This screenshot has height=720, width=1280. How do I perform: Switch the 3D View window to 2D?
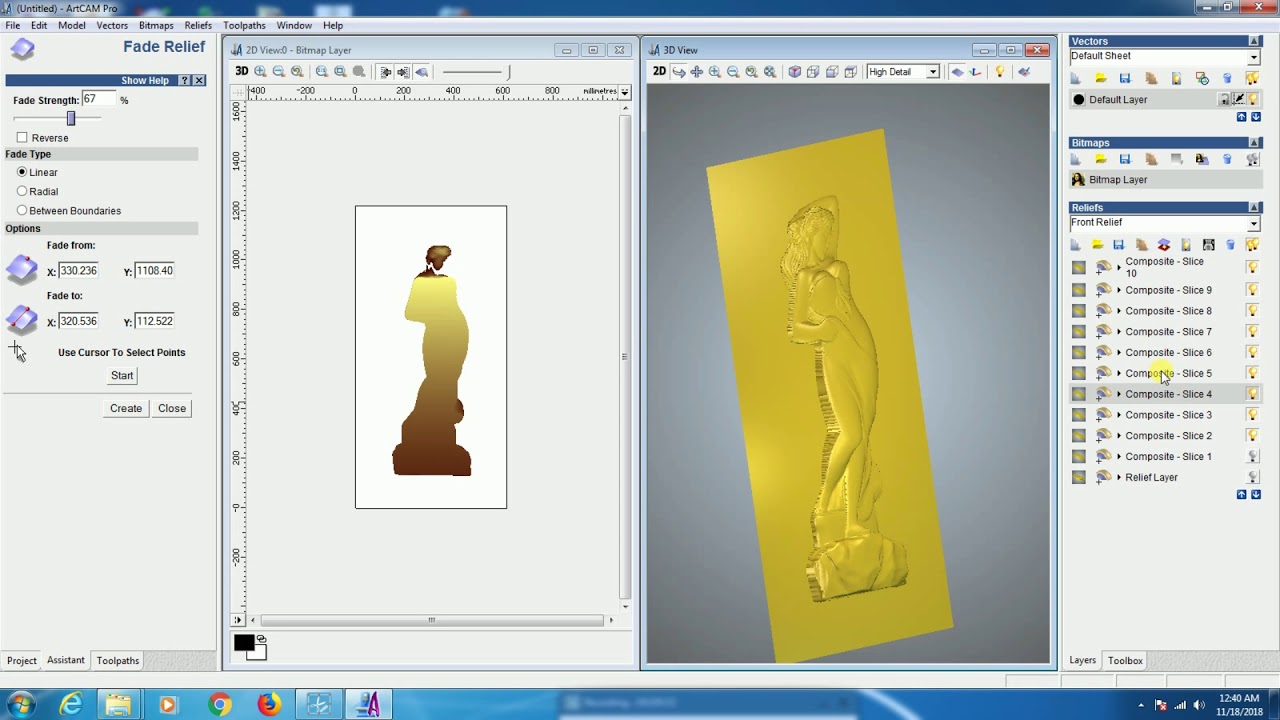tap(659, 71)
